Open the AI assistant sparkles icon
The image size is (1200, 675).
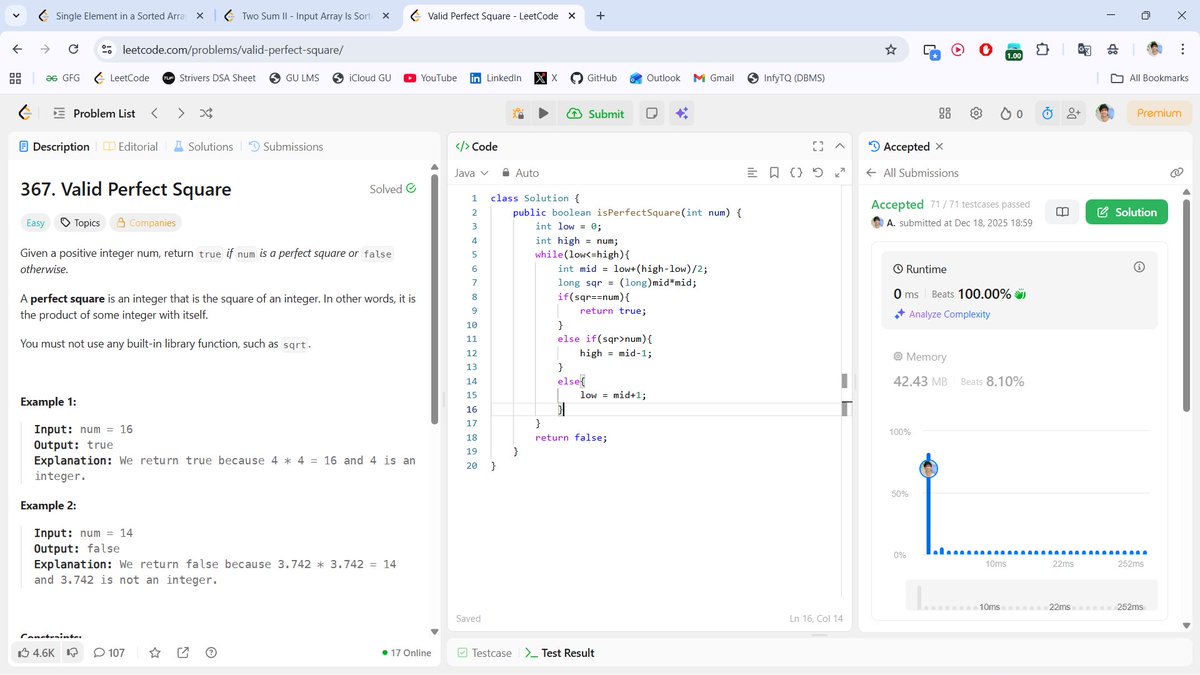pos(682,113)
